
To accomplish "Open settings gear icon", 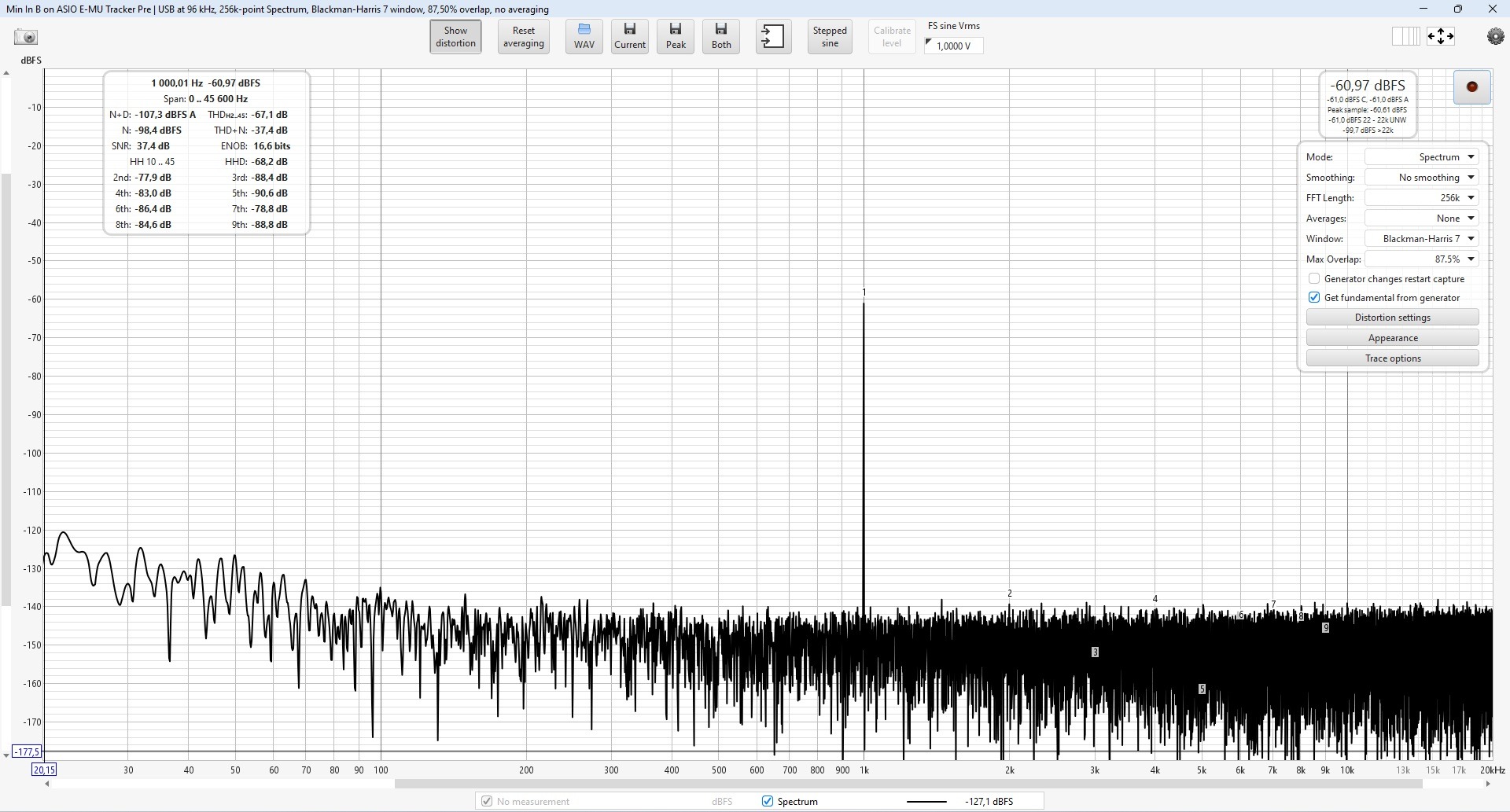I will pos(1495,37).
